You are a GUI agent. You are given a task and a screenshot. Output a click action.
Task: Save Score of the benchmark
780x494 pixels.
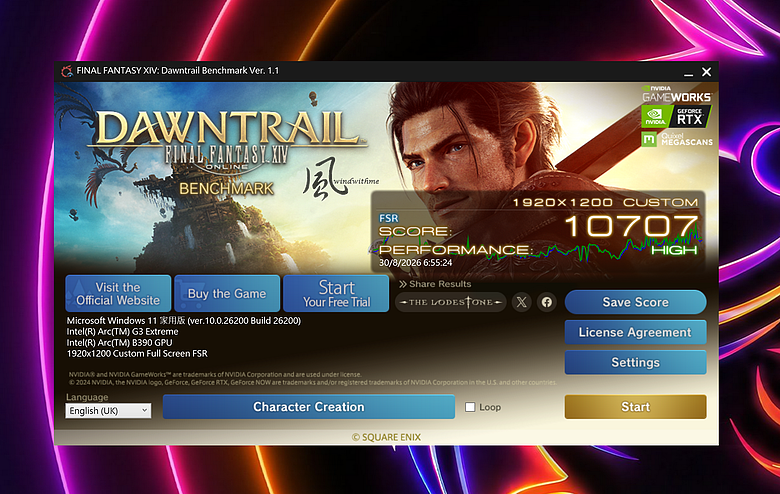pyautogui.click(x=635, y=302)
